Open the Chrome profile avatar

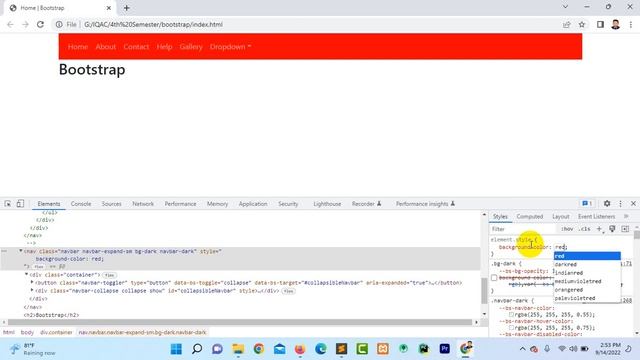coord(616,24)
